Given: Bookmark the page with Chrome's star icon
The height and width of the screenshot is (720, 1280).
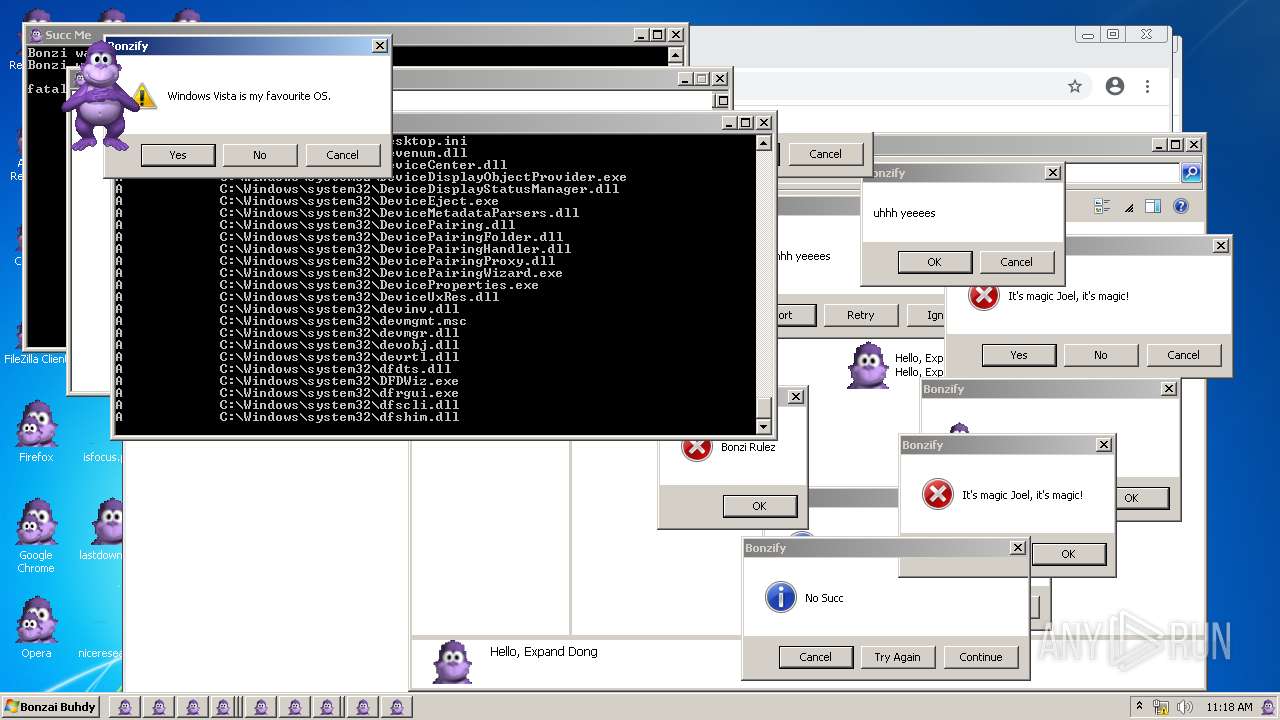Looking at the screenshot, I should point(1075,86).
